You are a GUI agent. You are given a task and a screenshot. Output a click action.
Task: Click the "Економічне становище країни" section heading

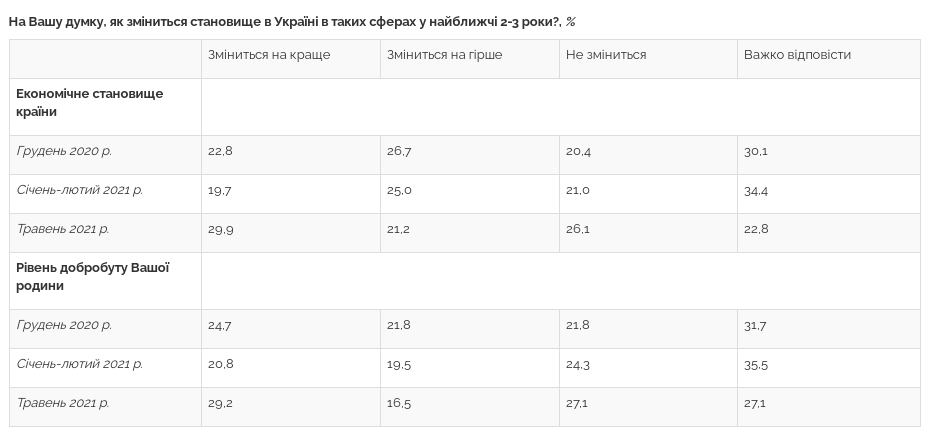point(90,102)
